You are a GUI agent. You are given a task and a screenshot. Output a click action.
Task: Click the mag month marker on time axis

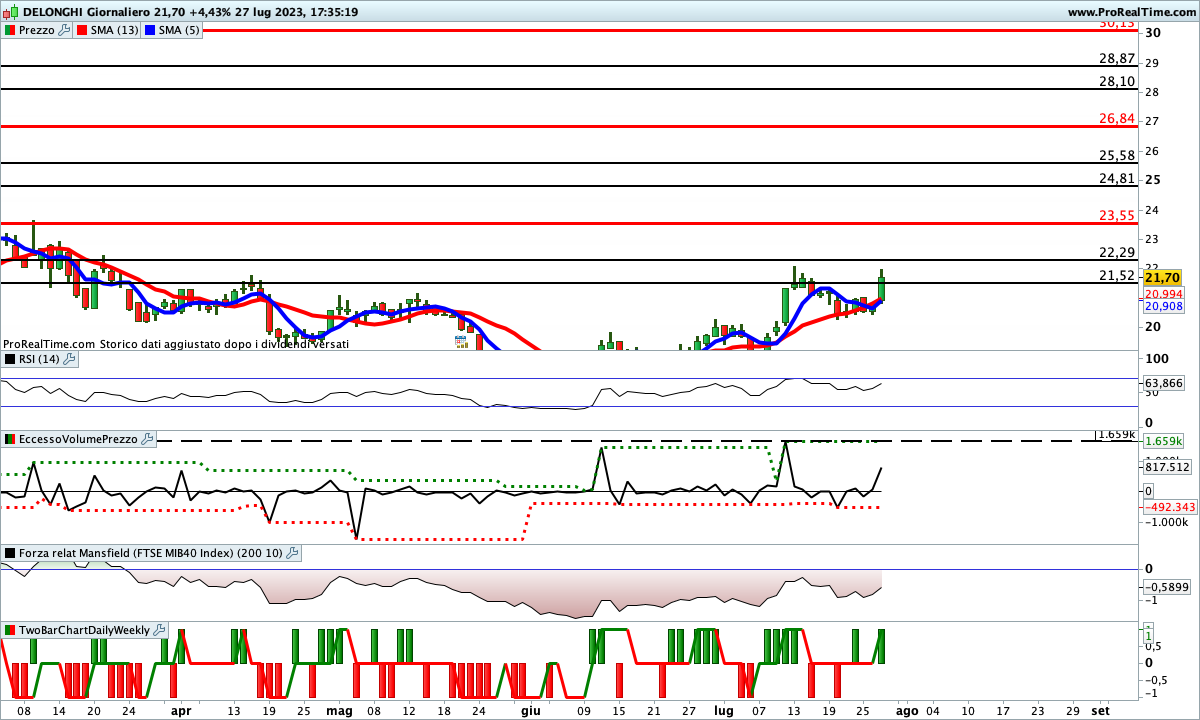point(339,710)
